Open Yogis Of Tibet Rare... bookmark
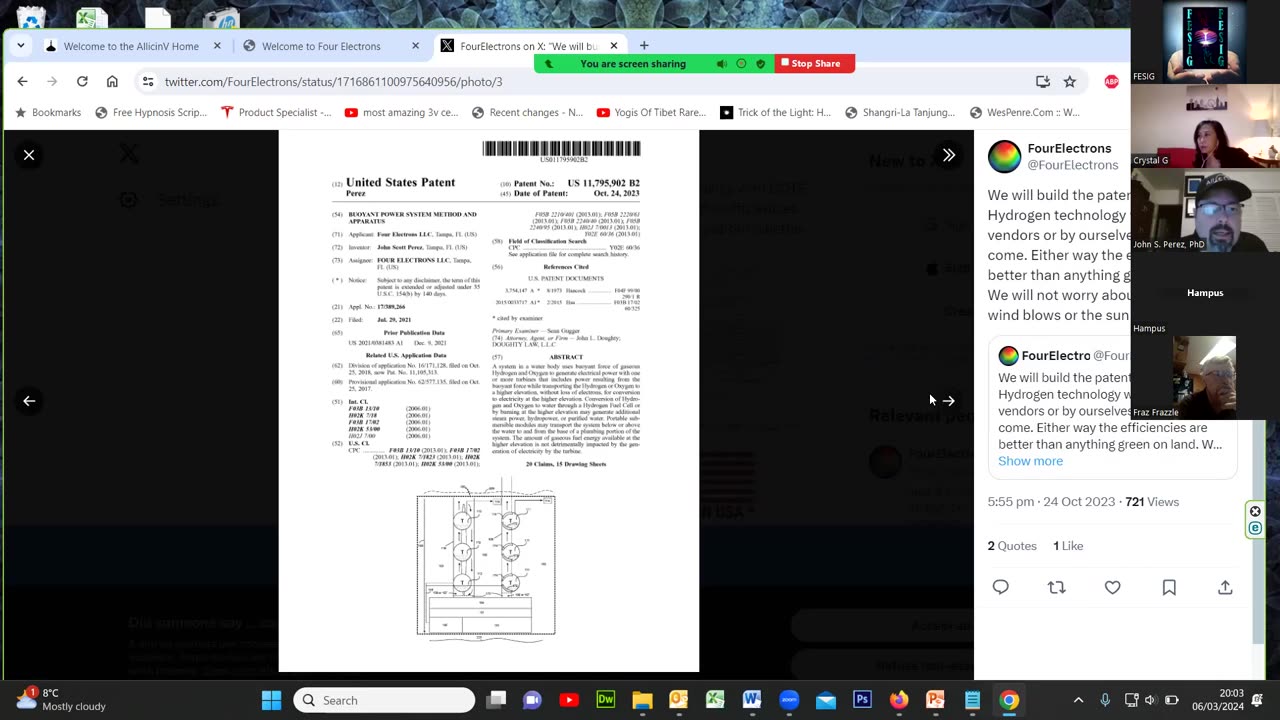 (651, 113)
